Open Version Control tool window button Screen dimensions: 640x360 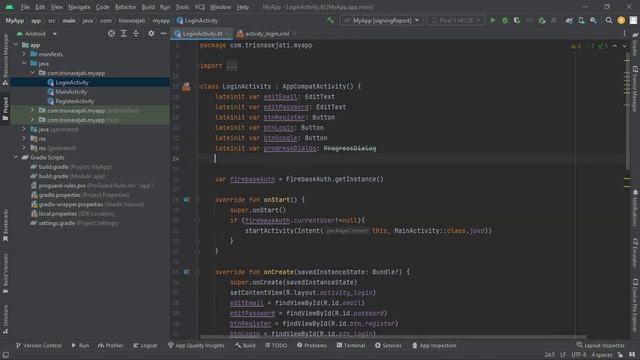click(38, 345)
